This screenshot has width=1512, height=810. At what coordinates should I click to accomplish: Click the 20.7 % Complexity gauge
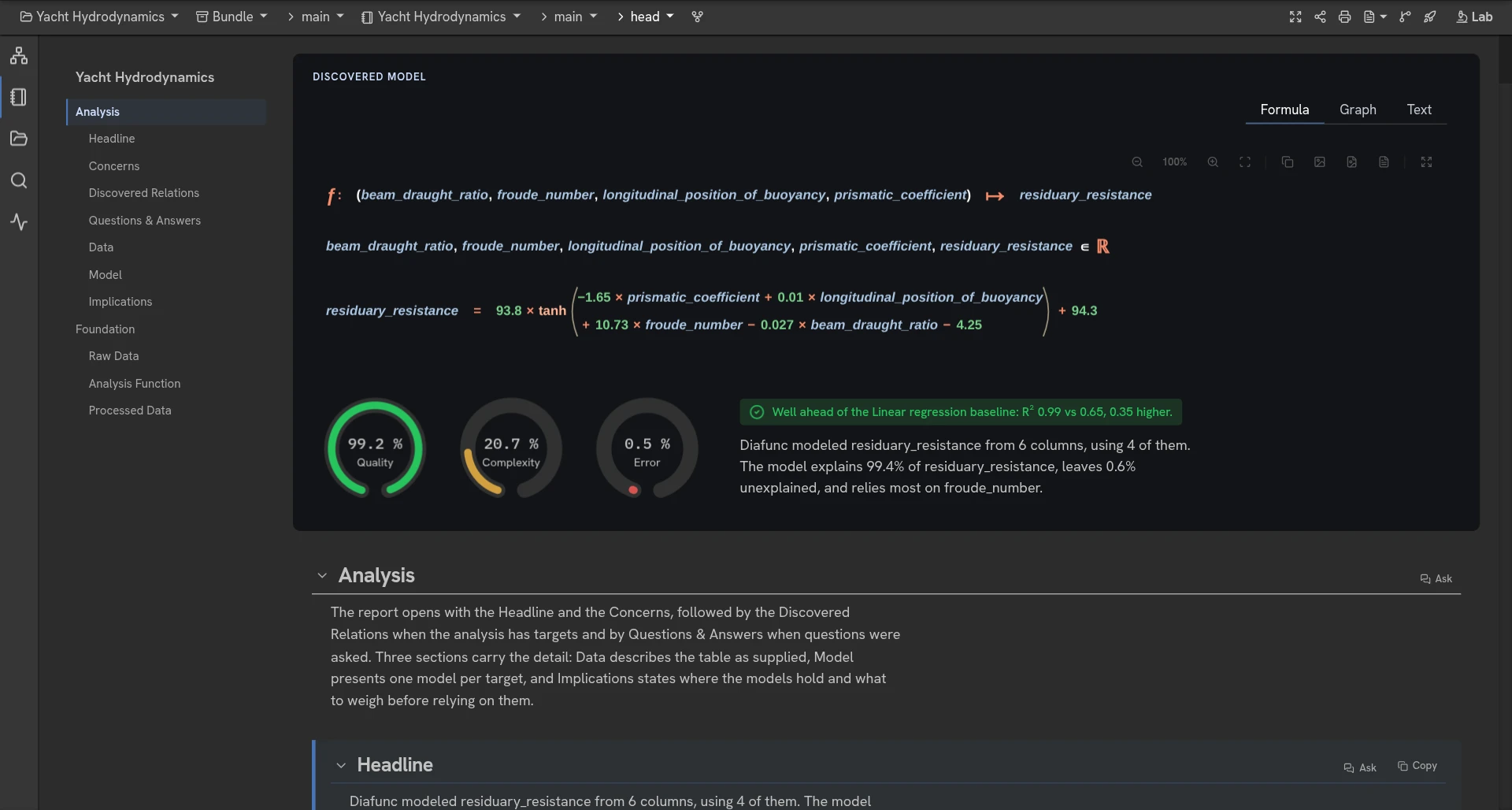tap(511, 448)
